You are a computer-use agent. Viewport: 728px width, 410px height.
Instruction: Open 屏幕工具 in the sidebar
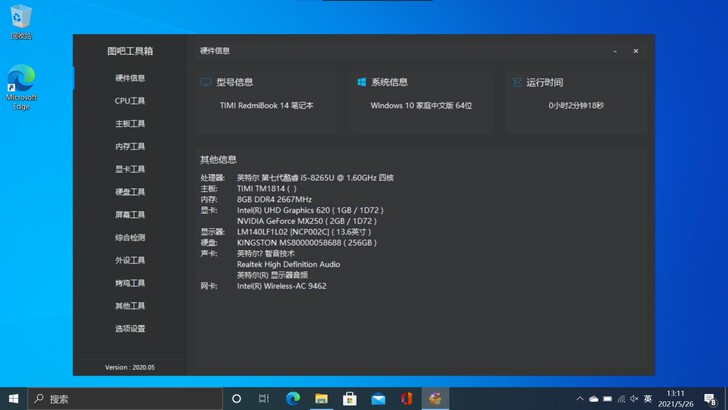(x=130, y=215)
